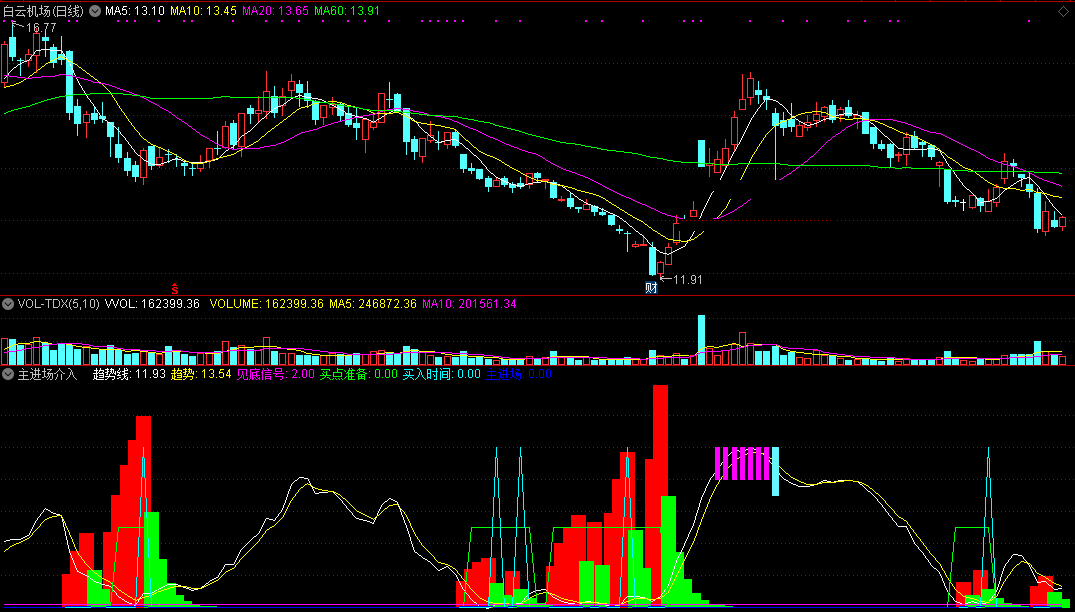The width and height of the screenshot is (1075, 612).
Task: Click the 11.91 low price label
Action: click(x=688, y=280)
